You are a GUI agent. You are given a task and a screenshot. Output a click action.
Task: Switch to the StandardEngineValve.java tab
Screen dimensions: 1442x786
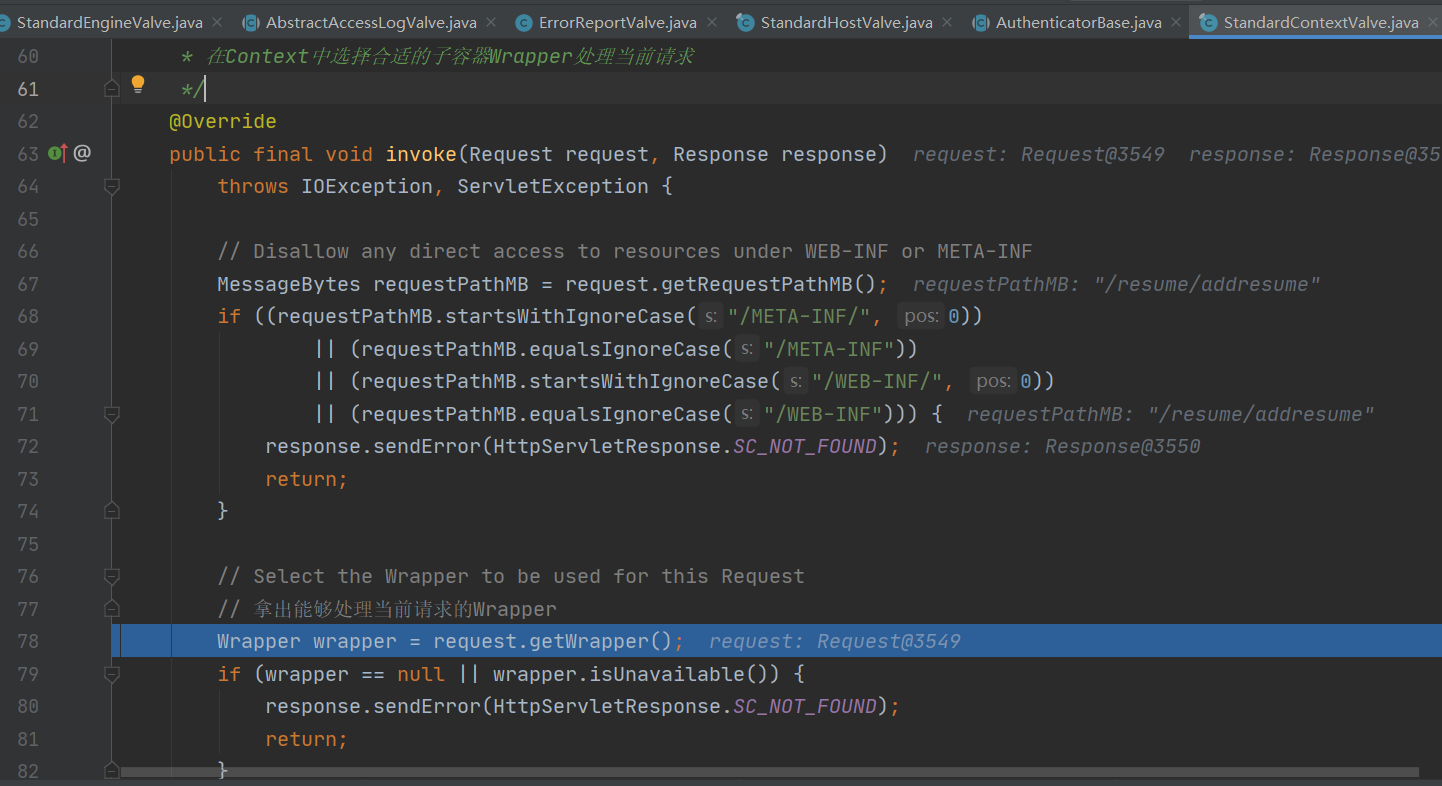coord(110,22)
